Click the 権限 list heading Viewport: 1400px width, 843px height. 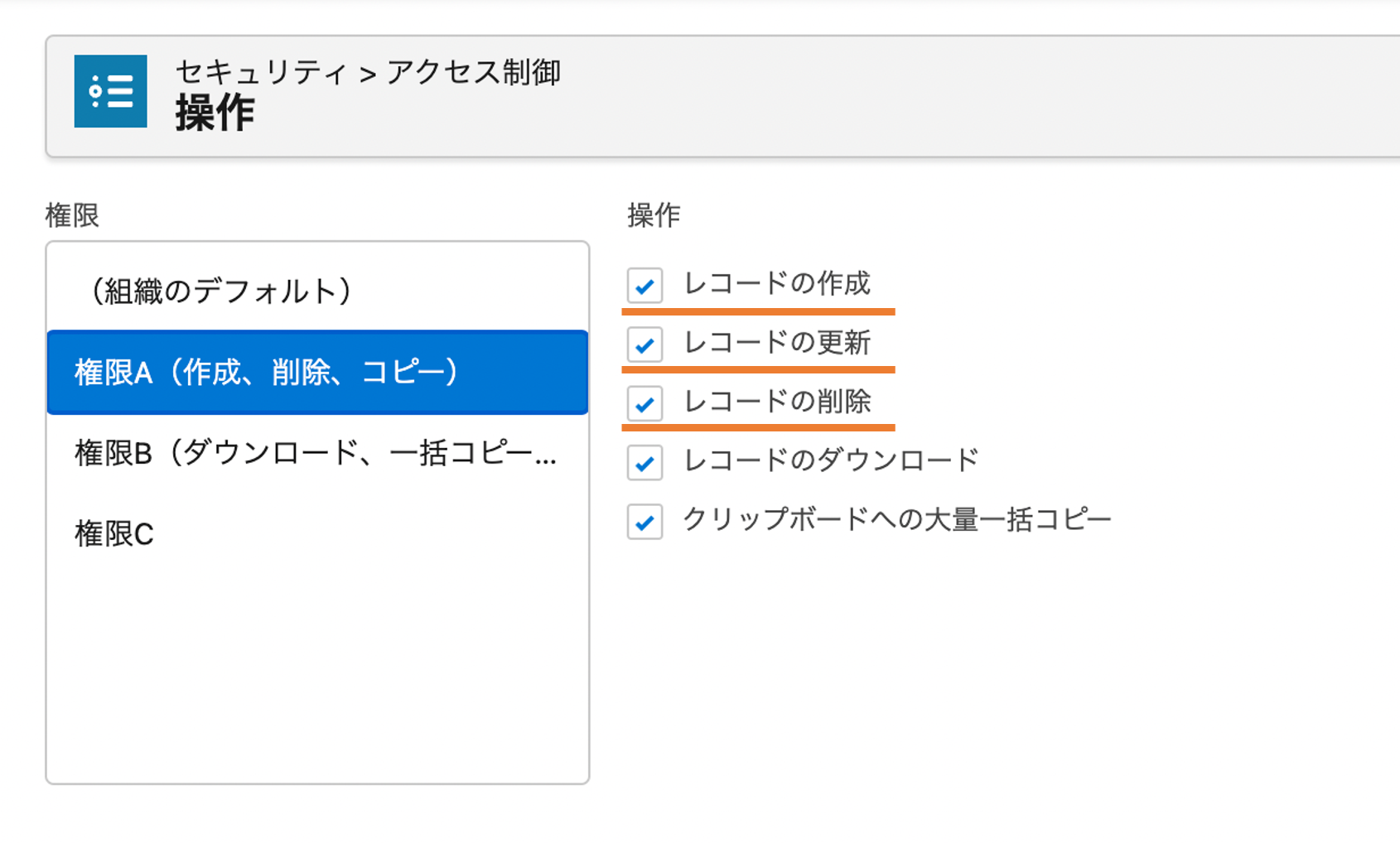pos(72,215)
